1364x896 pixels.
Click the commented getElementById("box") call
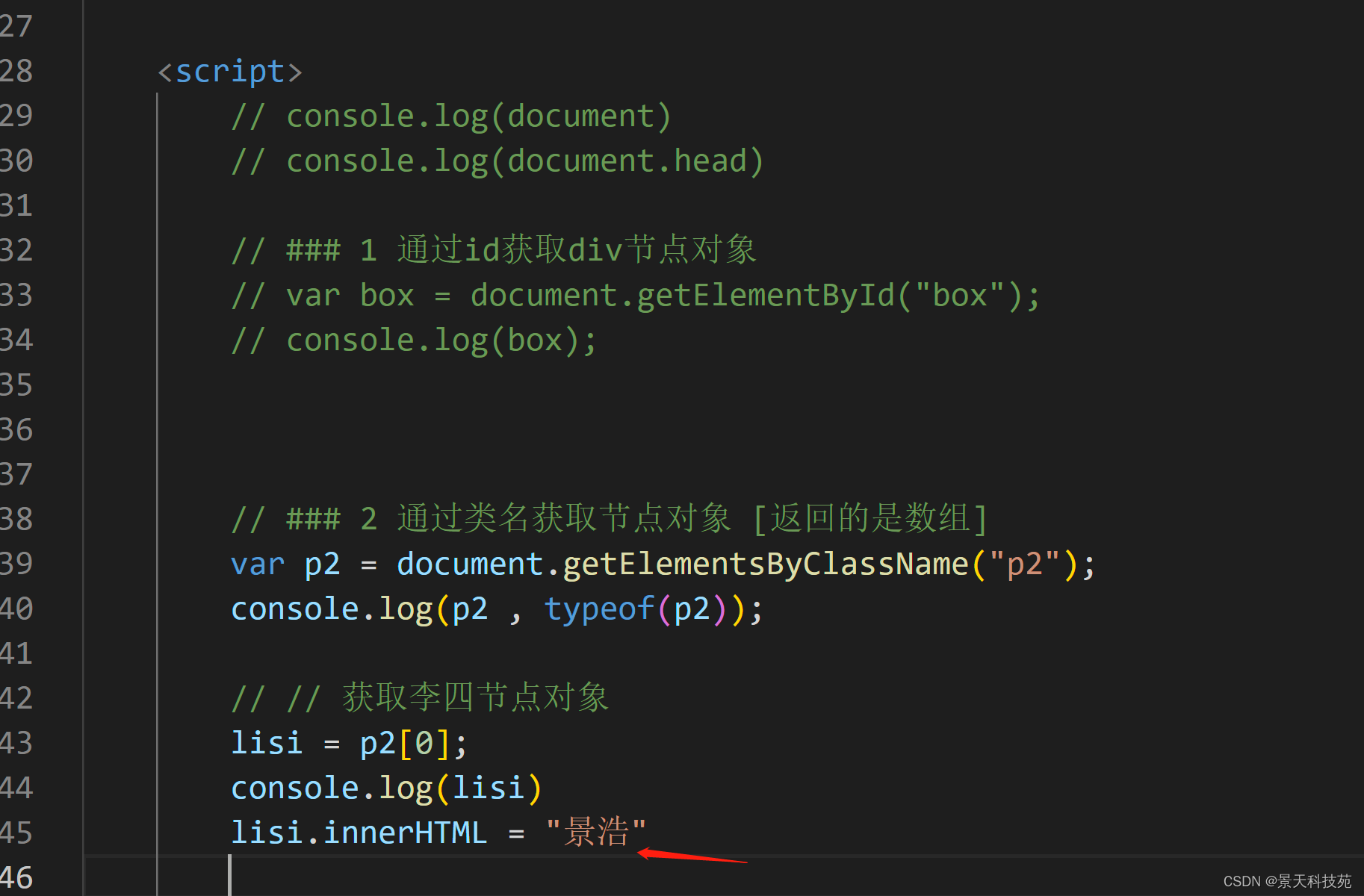[x=754, y=296]
